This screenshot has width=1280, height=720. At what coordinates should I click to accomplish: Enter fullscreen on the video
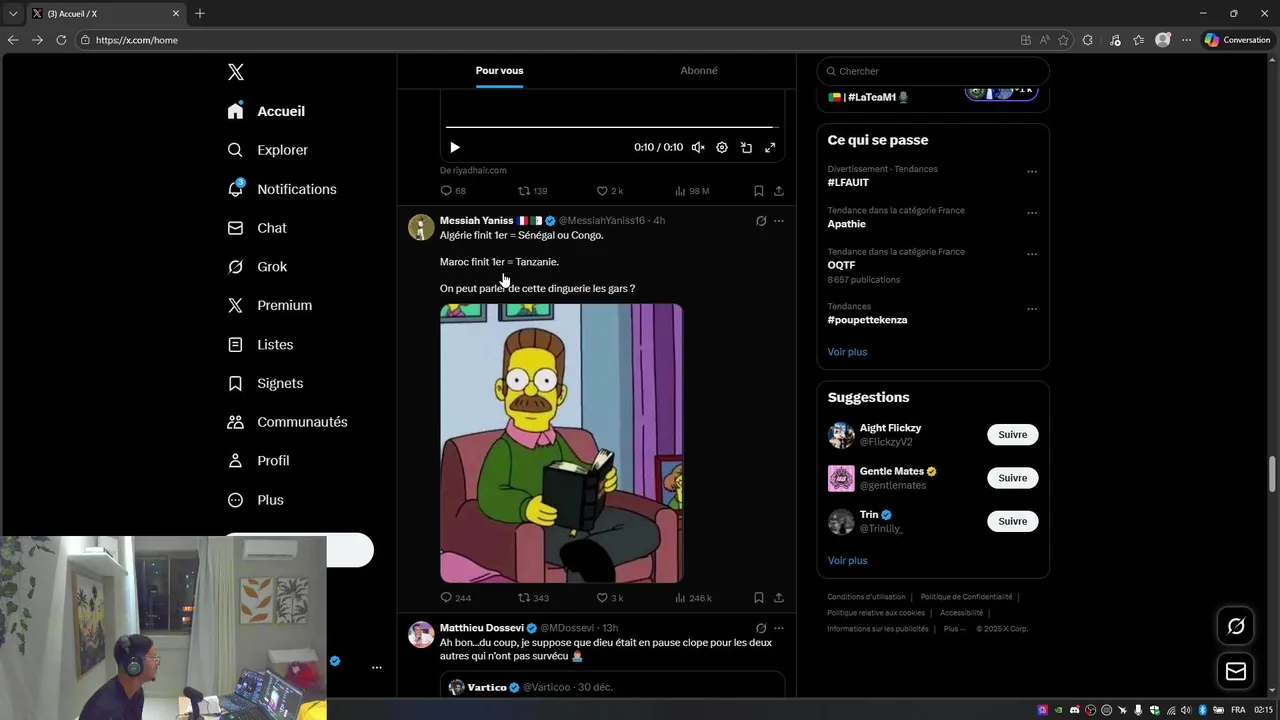click(770, 147)
